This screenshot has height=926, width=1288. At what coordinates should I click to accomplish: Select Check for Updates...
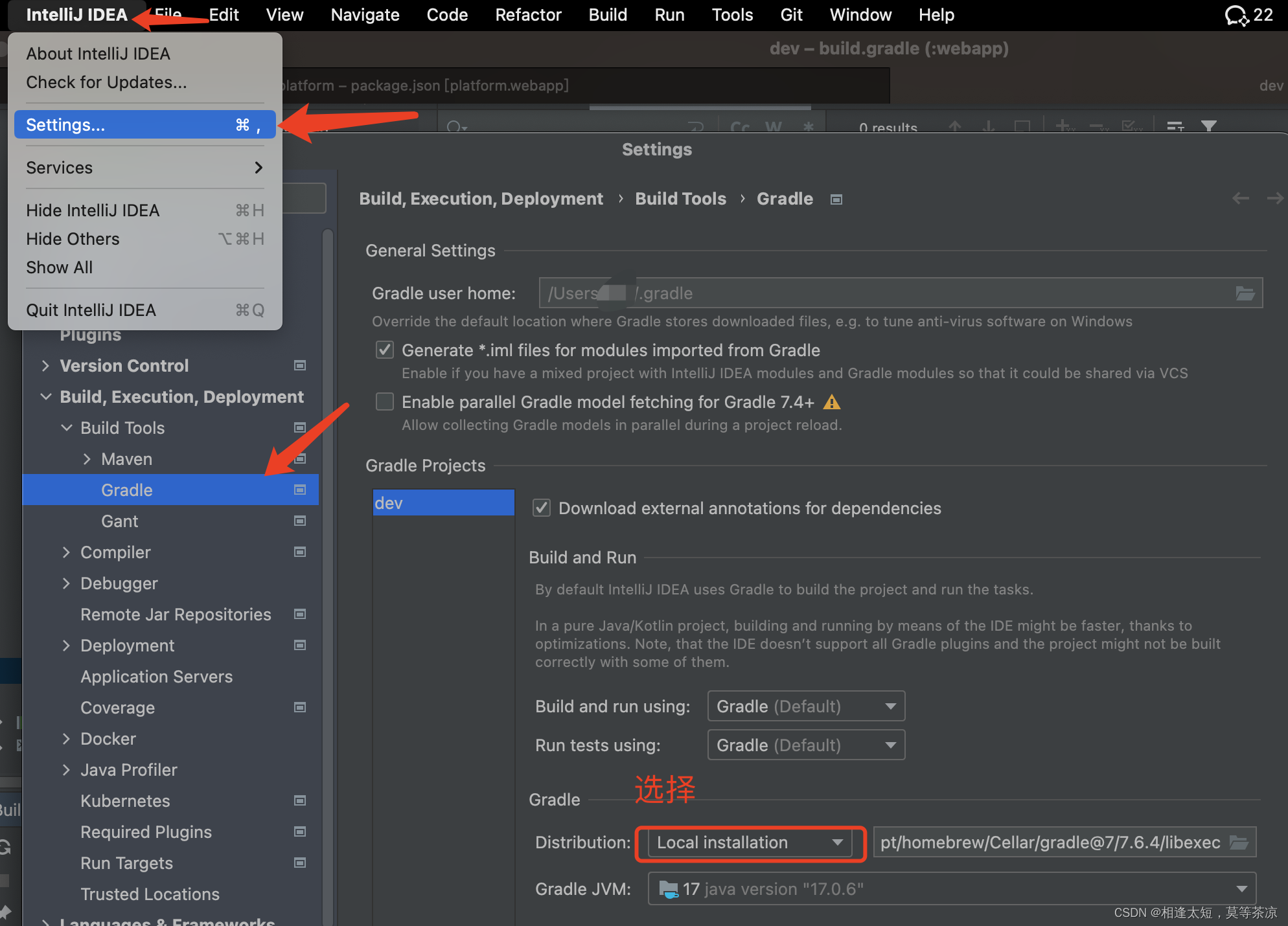[145, 82]
